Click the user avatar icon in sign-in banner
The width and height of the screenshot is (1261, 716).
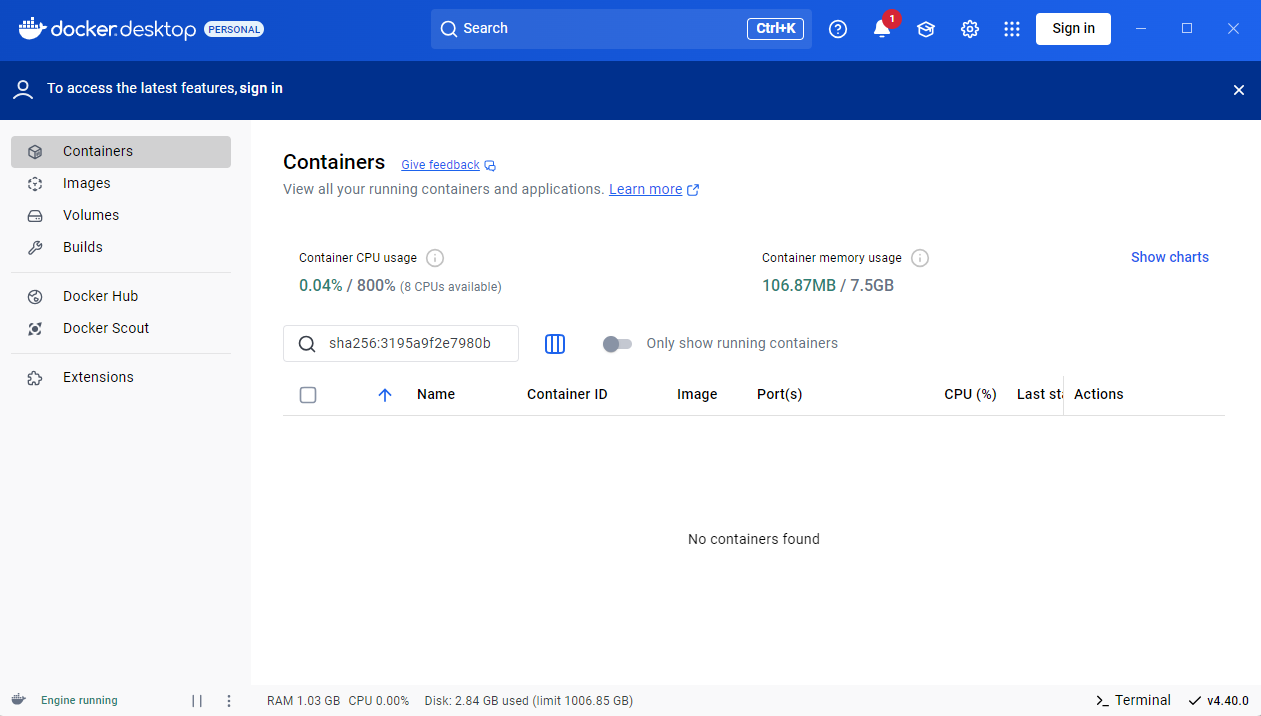(23, 90)
